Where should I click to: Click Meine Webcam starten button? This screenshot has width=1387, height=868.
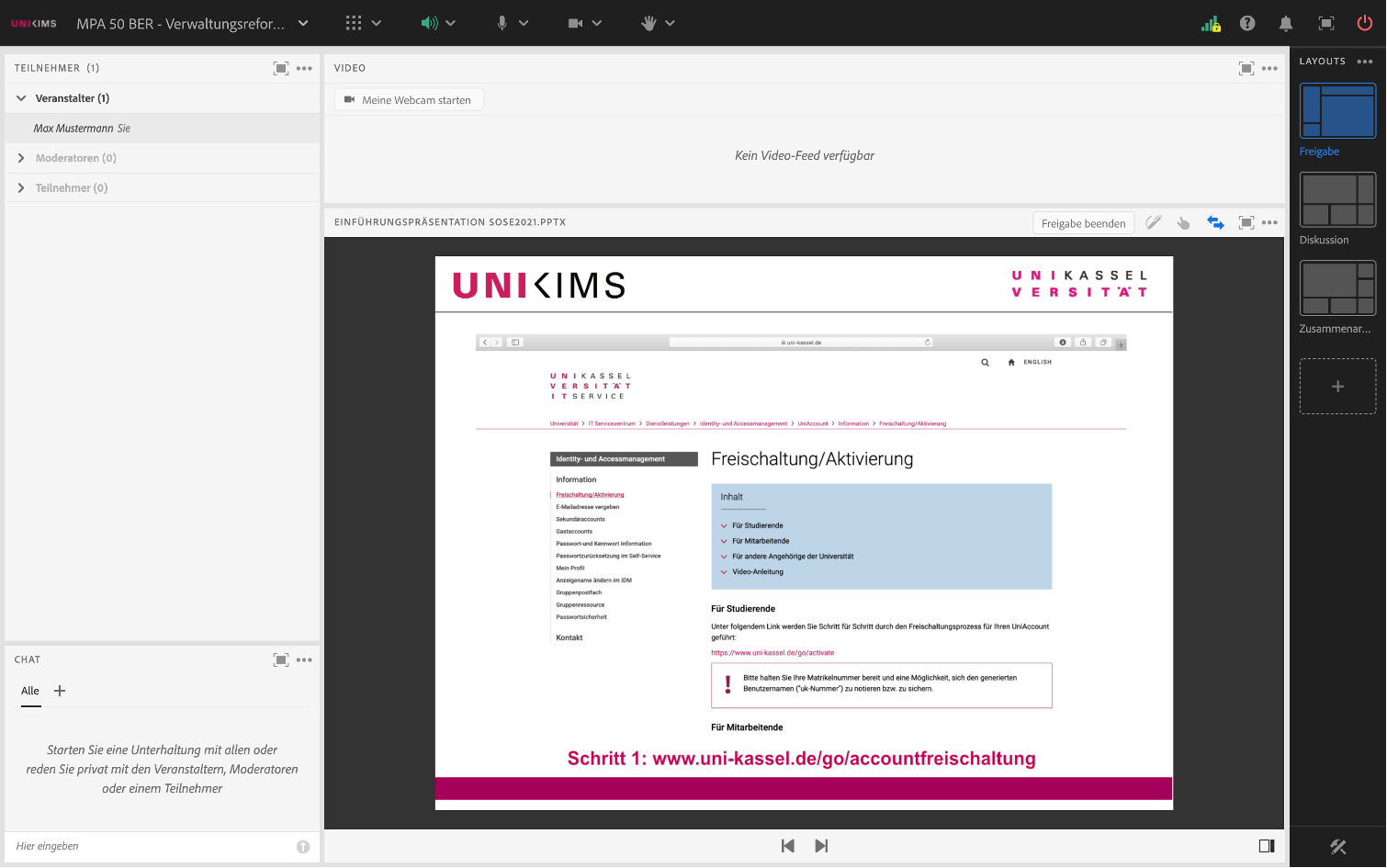point(409,100)
